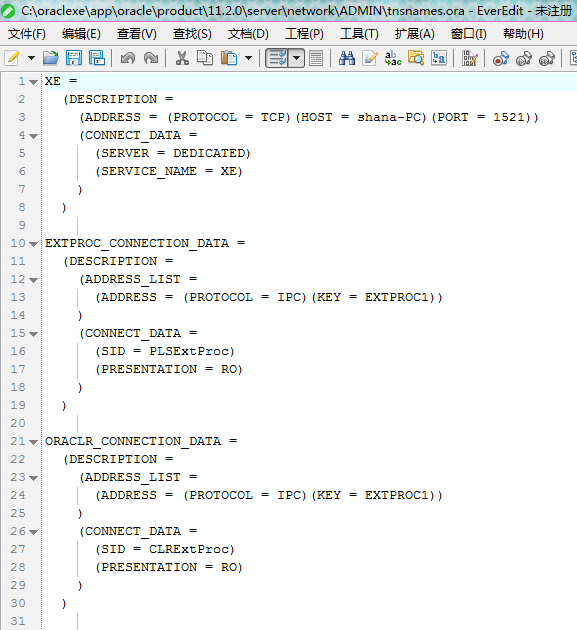Viewport: 577px width, 630px height.
Task: Collapse the EXTPROC_CONNECTION_DATA block at line 10
Action: coord(34,244)
